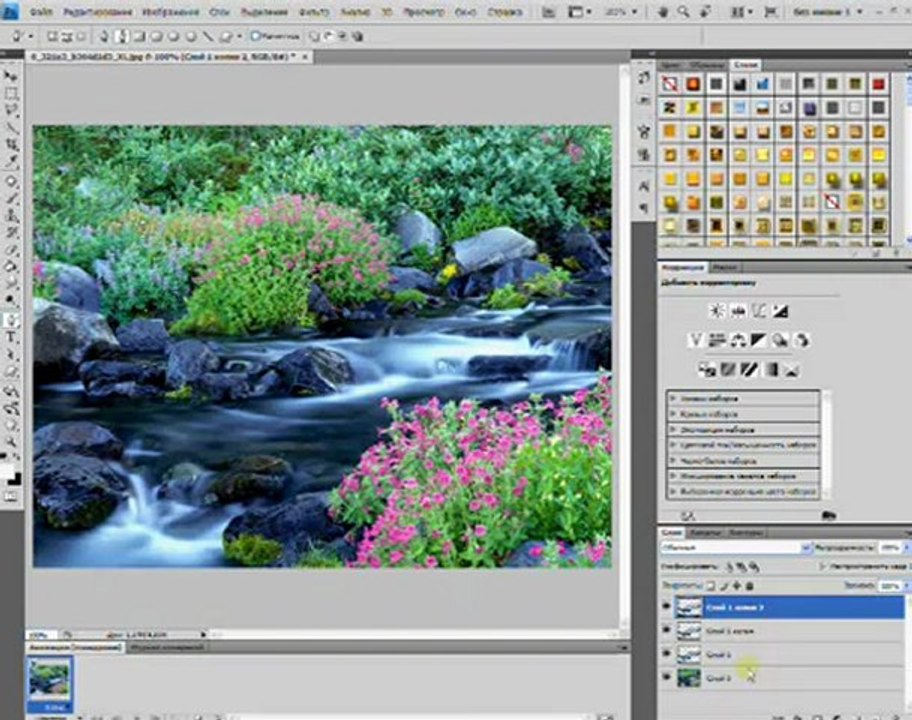The image size is (912, 720).
Task: Add a Gradient Map adjustment
Action: pyautogui.click(x=771, y=369)
